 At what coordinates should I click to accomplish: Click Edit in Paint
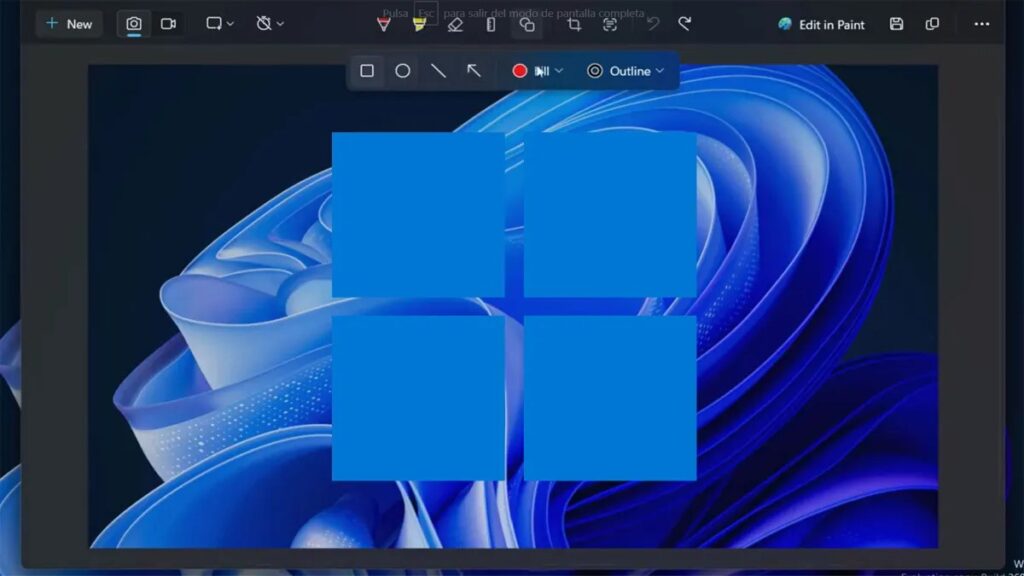(x=820, y=24)
